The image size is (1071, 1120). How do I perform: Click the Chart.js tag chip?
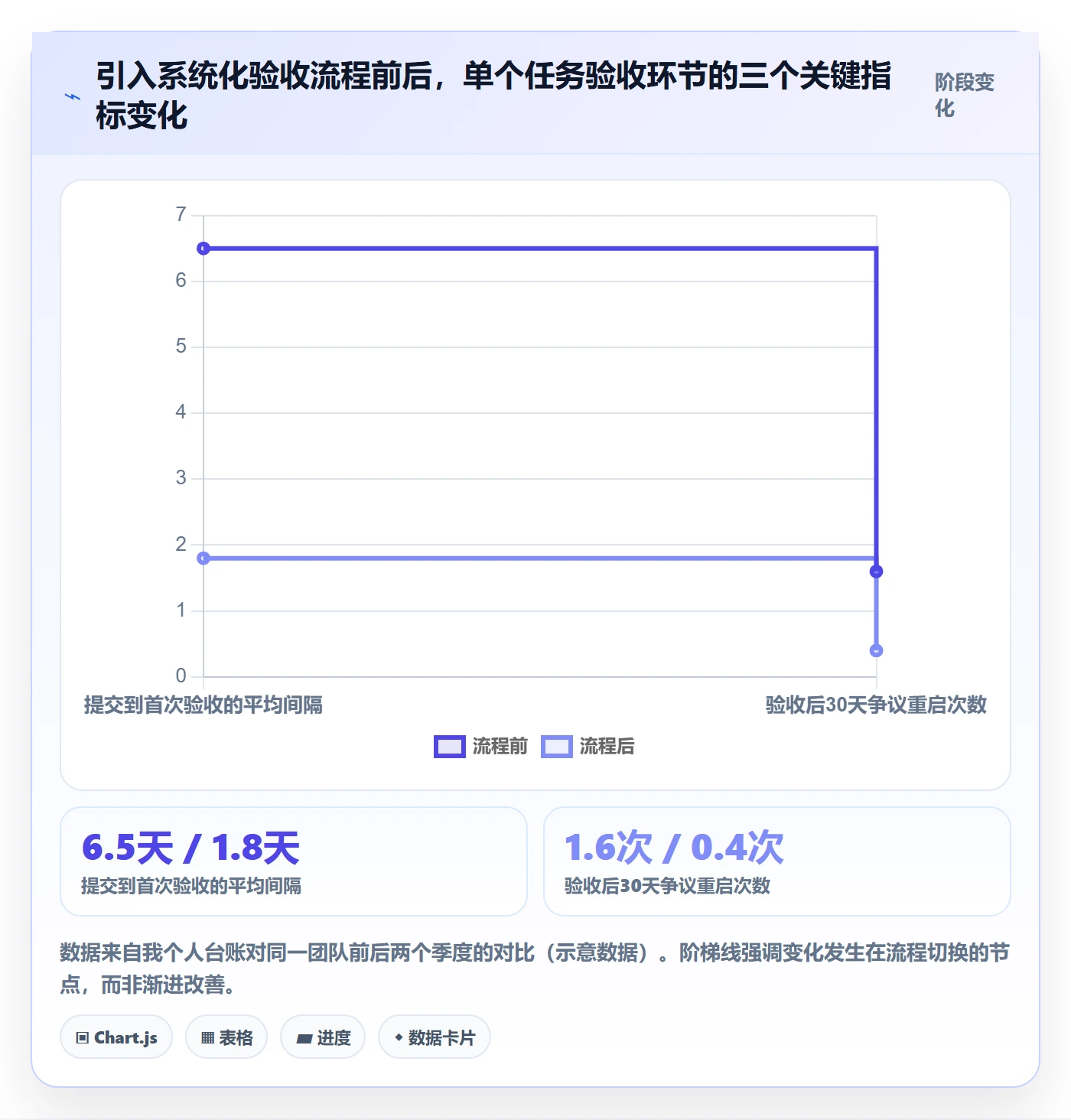point(116,1037)
